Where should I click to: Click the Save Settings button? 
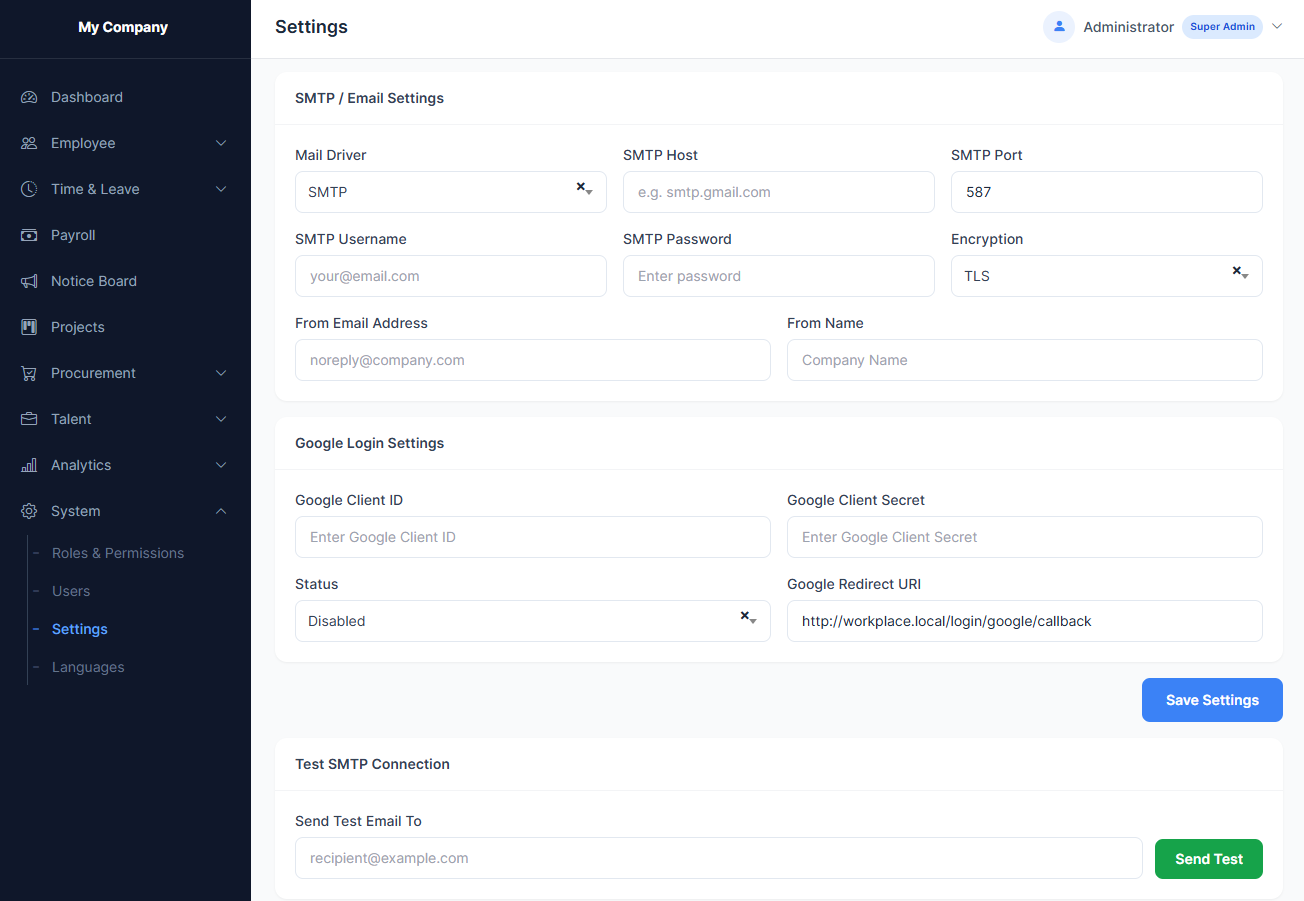(x=1211, y=699)
